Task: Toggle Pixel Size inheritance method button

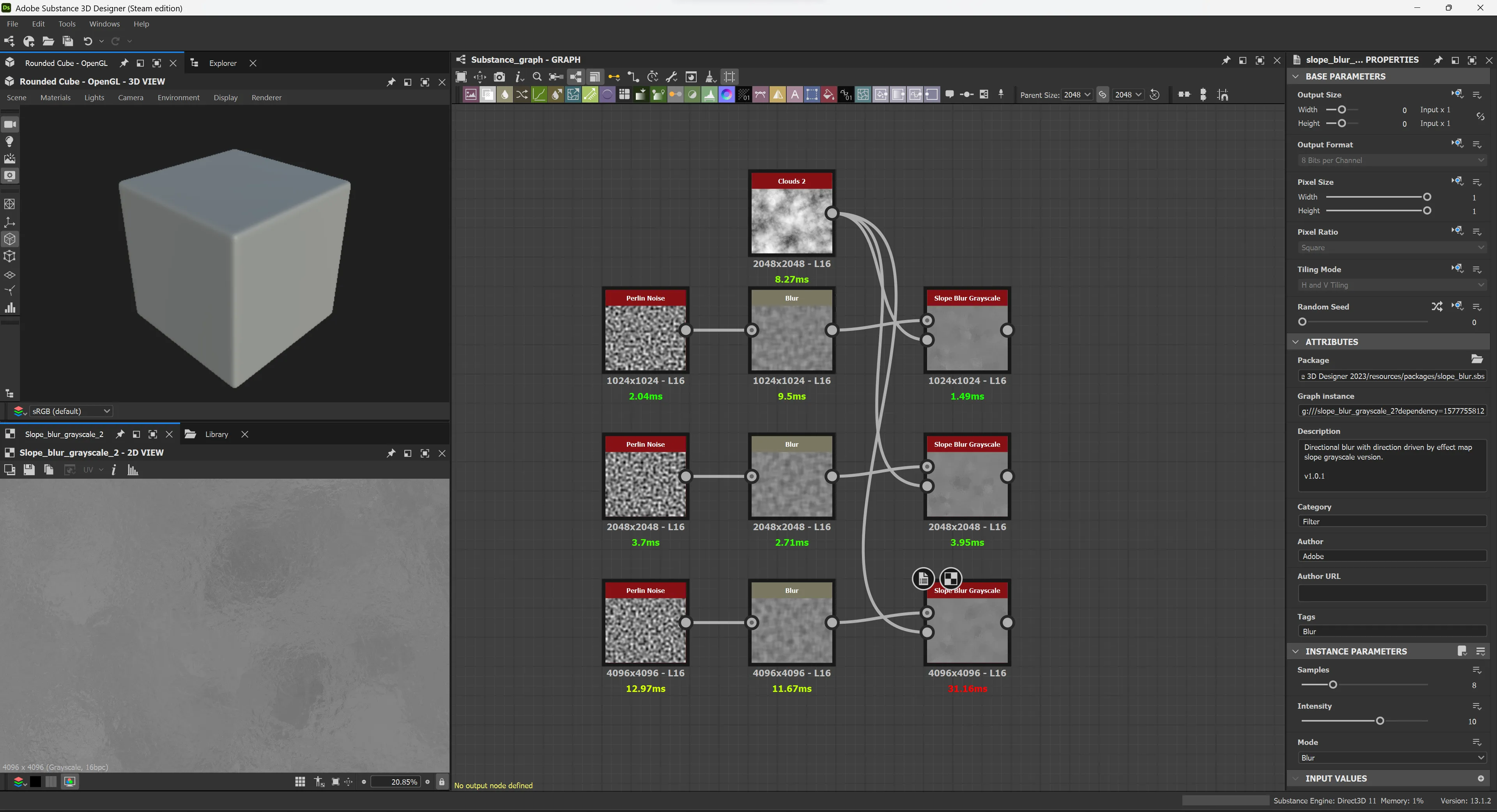Action: click(x=1457, y=181)
